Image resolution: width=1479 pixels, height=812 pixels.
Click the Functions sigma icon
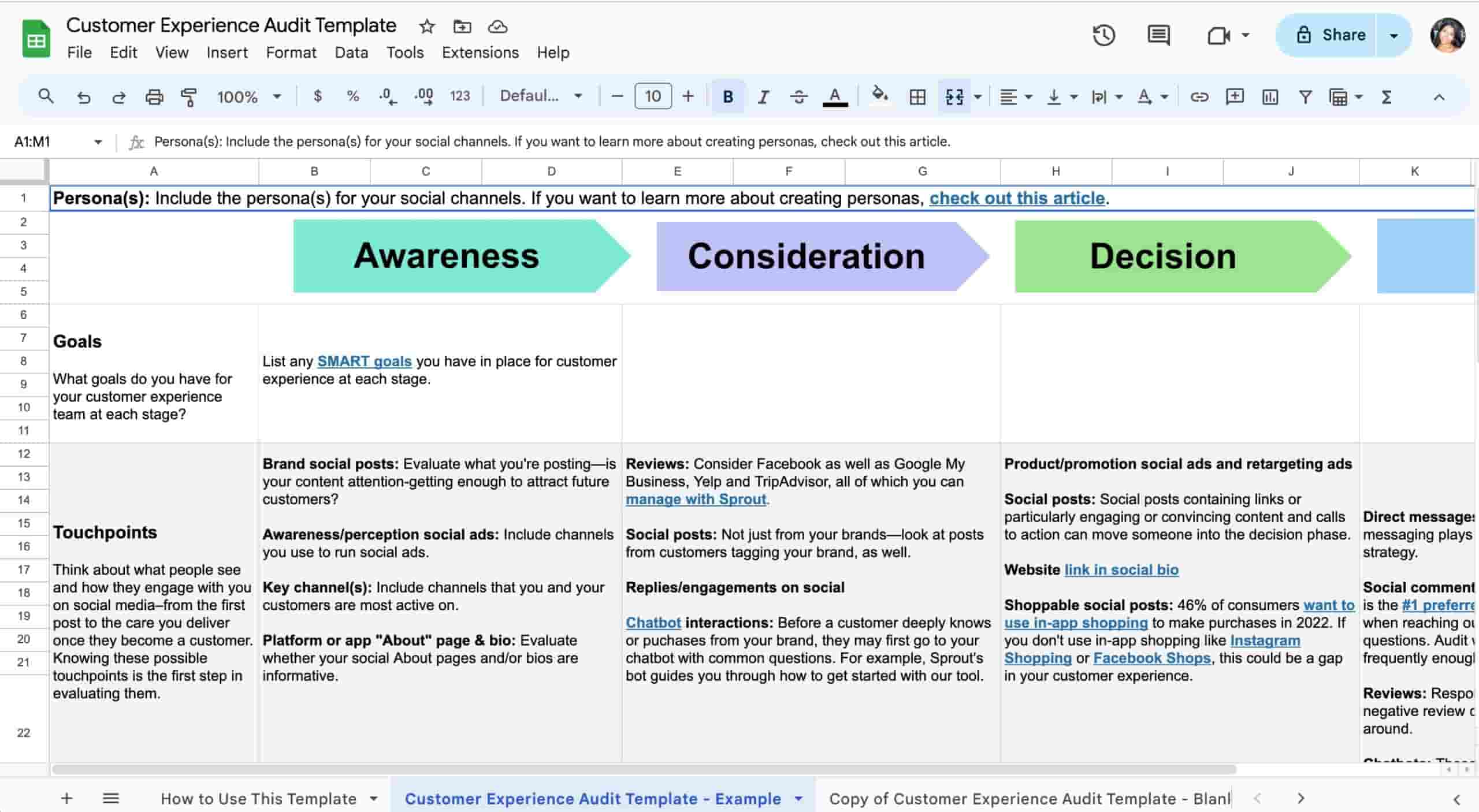[1387, 96]
